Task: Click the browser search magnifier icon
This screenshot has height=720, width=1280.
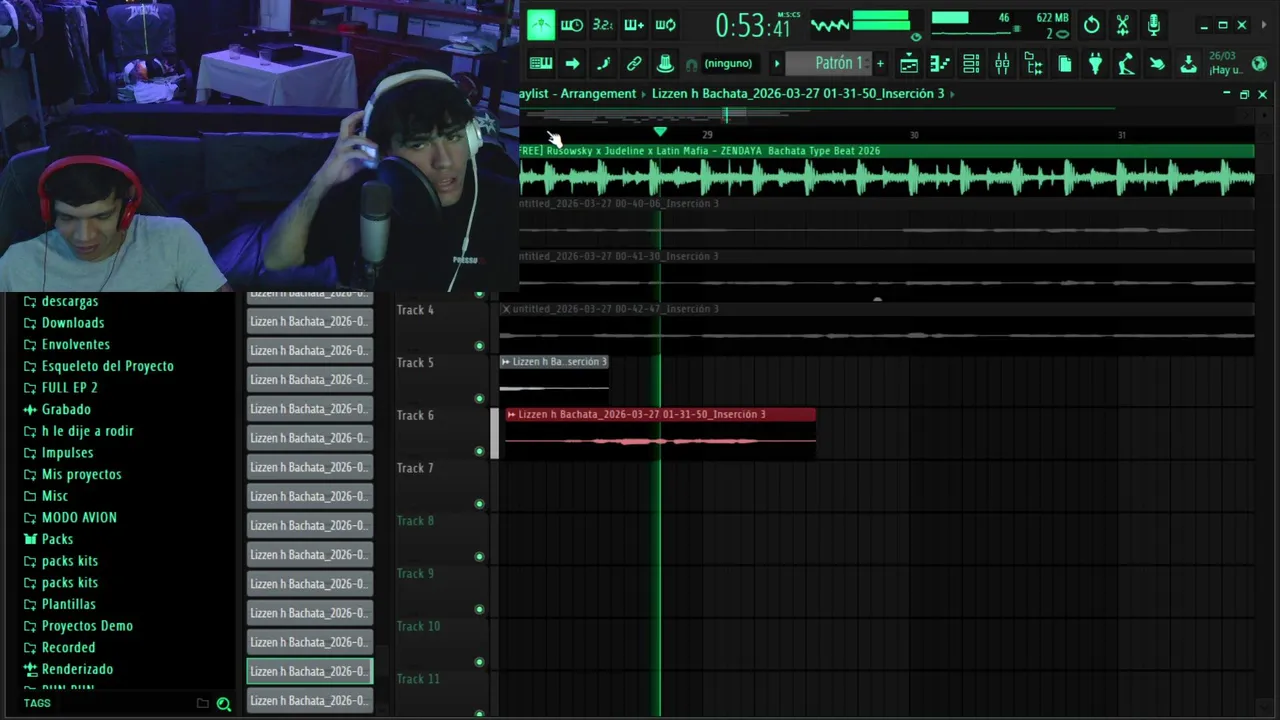Action: click(224, 704)
